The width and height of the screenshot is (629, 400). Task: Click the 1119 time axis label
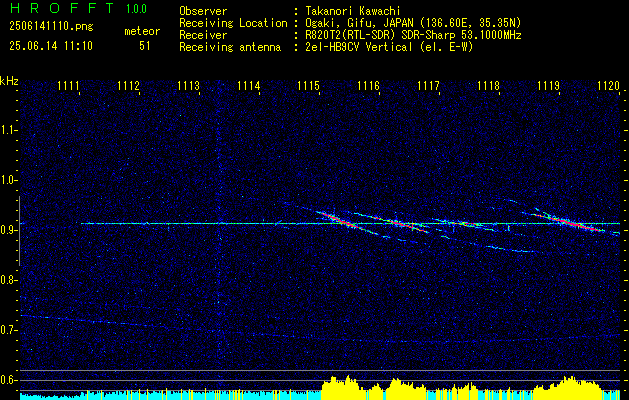548,85
